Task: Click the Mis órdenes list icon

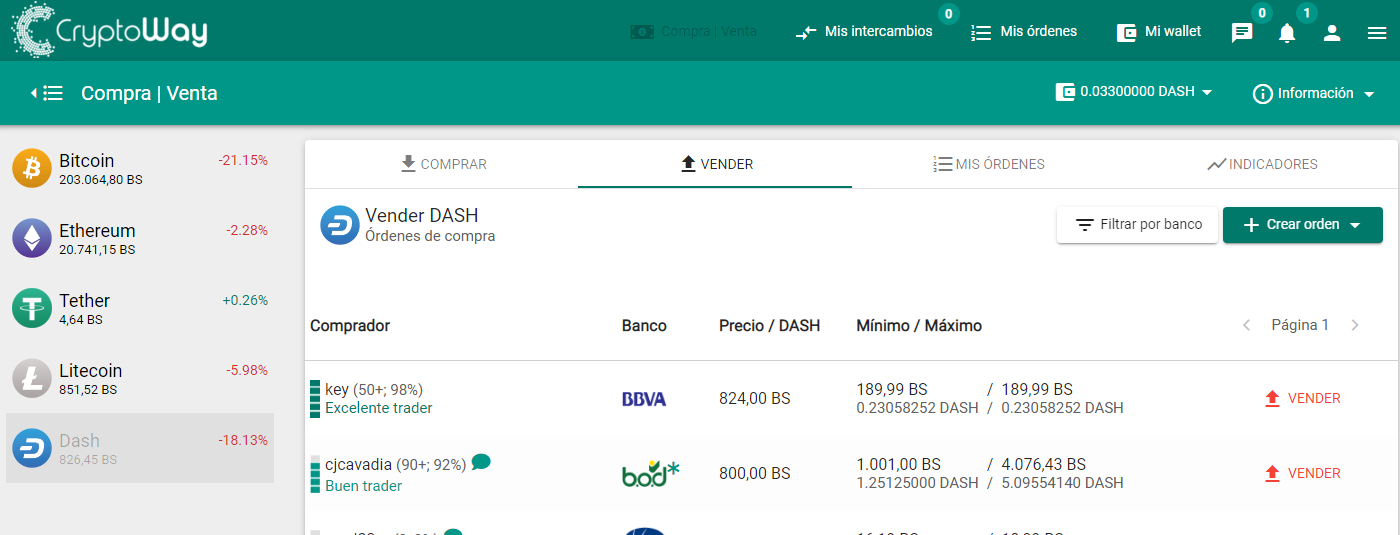Action: pyautogui.click(x=981, y=32)
